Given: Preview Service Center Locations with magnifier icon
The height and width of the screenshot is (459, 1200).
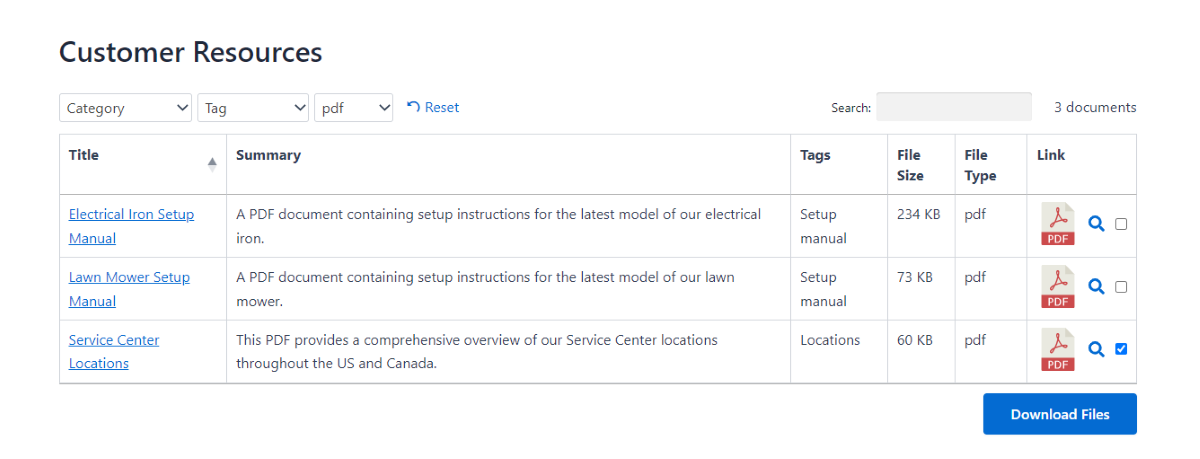Looking at the screenshot, I should coord(1096,349).
